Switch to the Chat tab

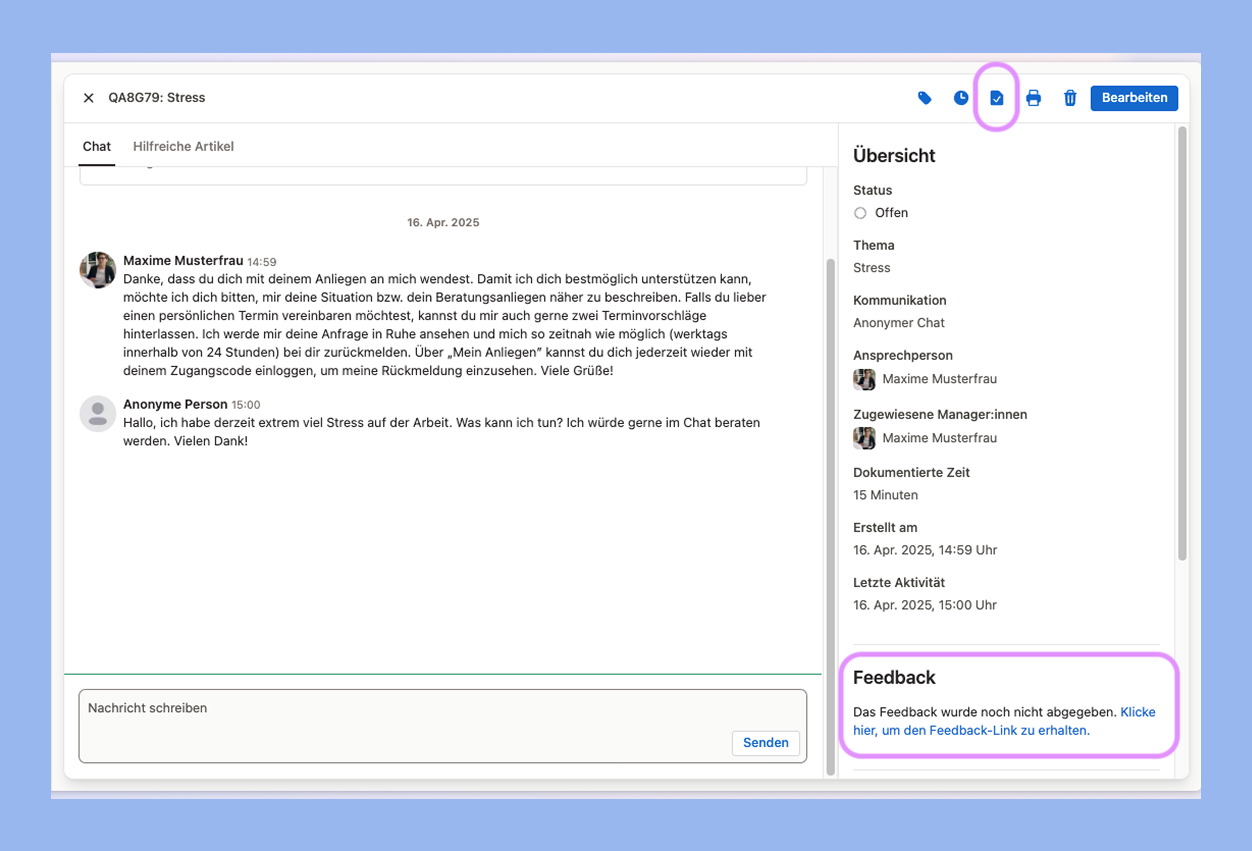click(x=97, y=146)
